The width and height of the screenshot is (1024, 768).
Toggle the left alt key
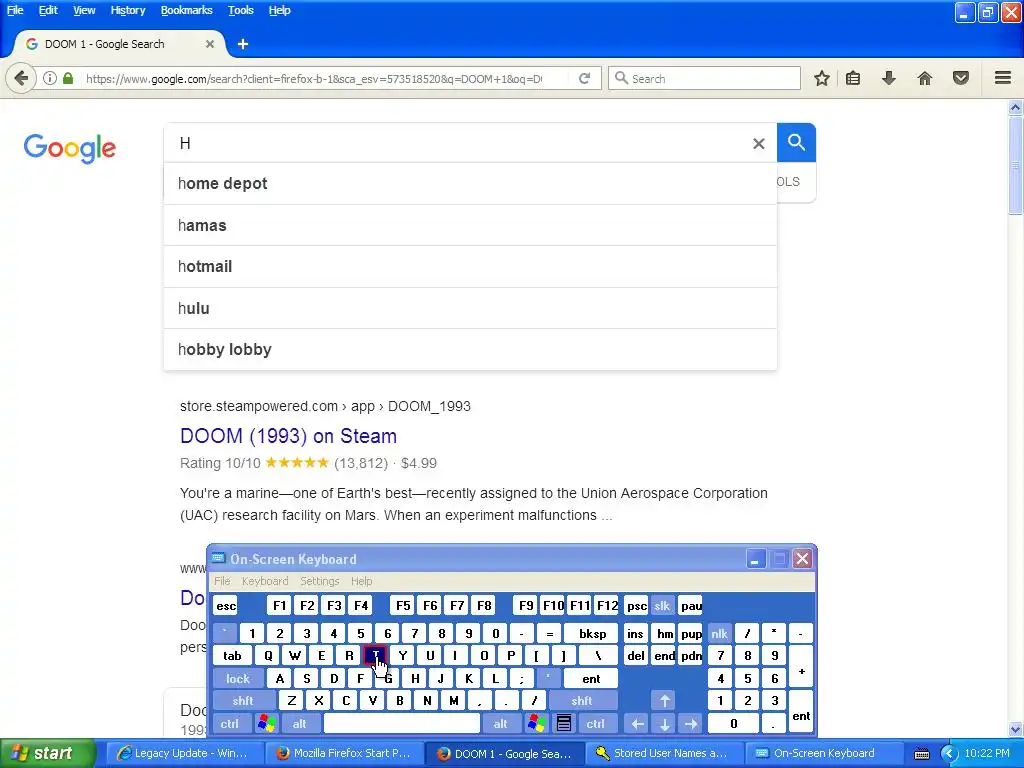[x=299, y=723]
